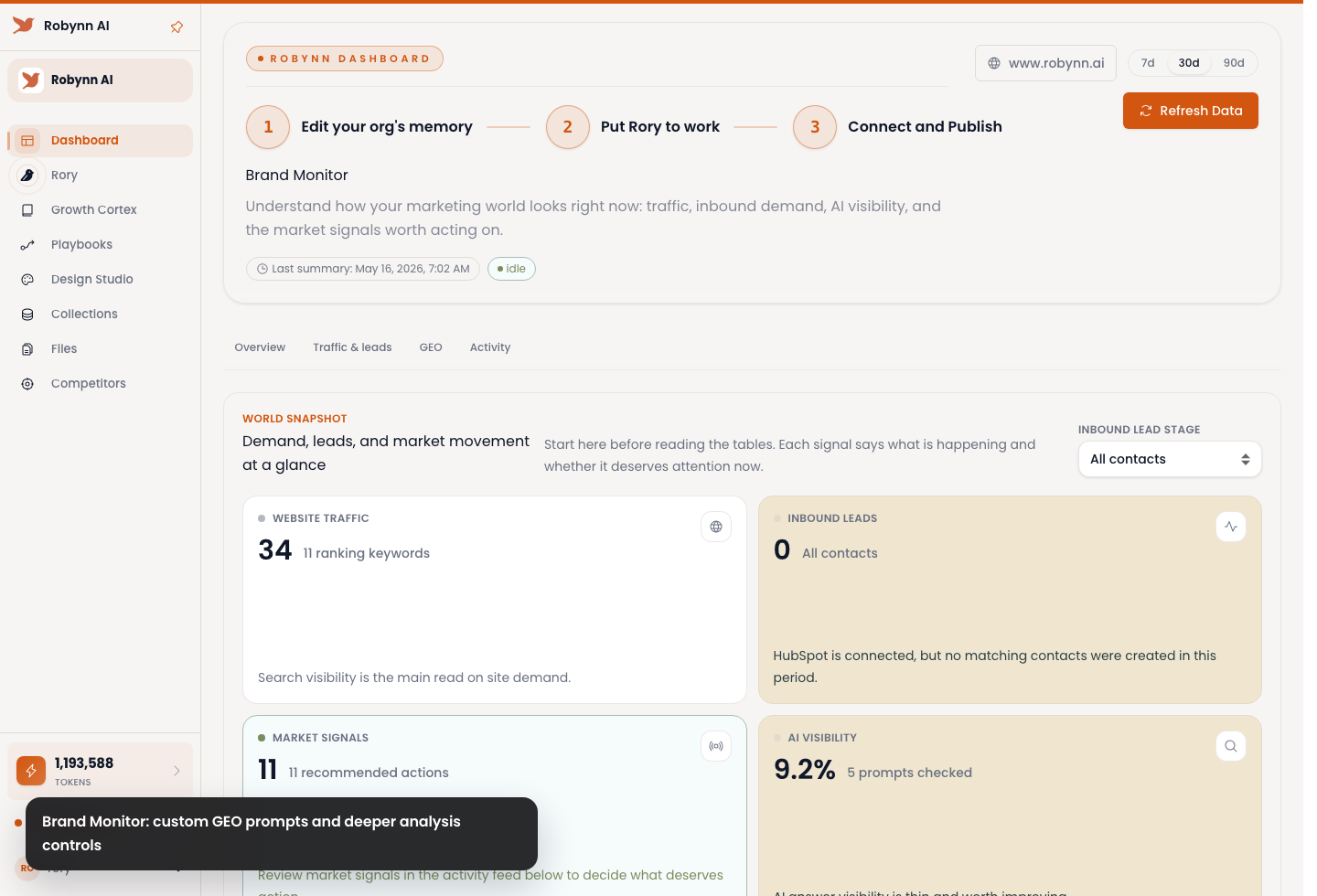Click 11 recommended actions text
1317x896 pixels.
tap(369, 773)
